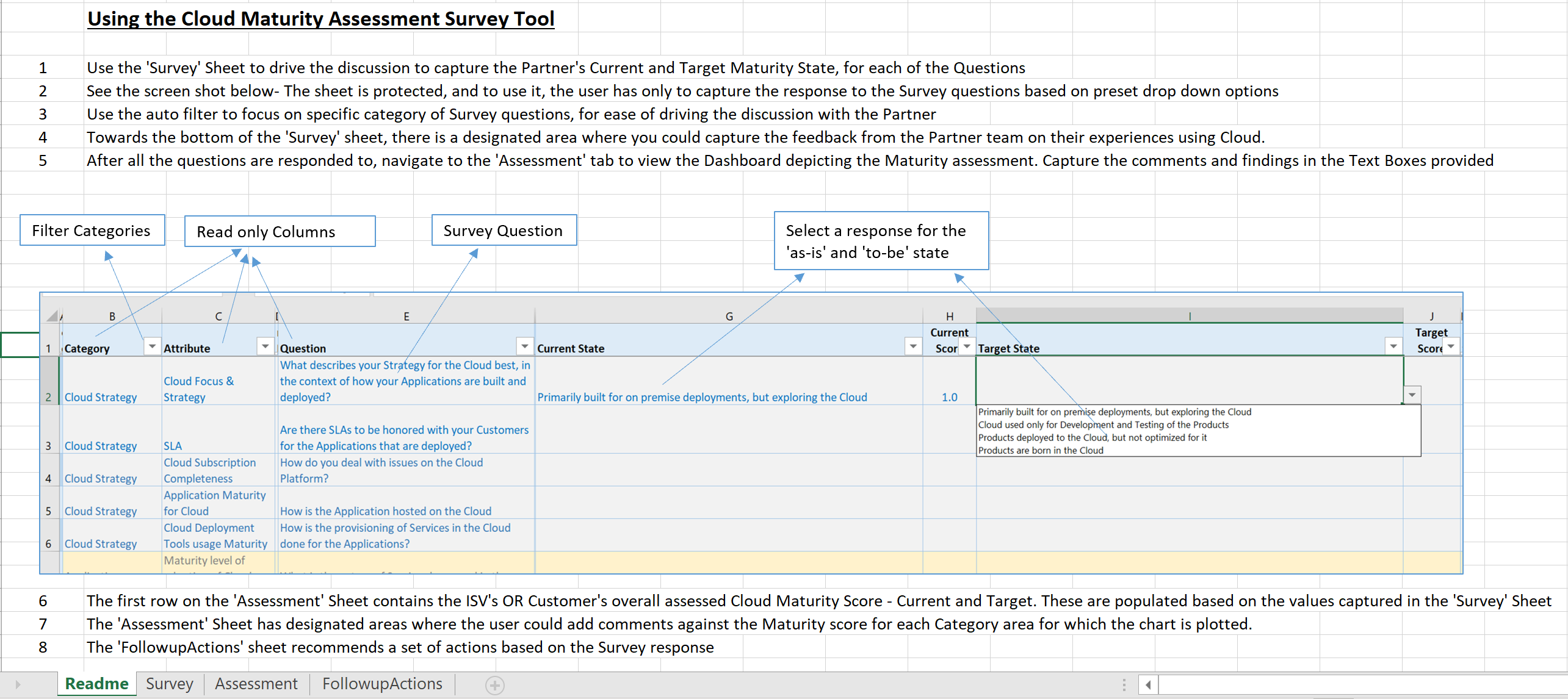Choose 'Products are born in the Cloud'
The width and height of the screenshot is (1568, 699).
click(x=1041, y=450)
